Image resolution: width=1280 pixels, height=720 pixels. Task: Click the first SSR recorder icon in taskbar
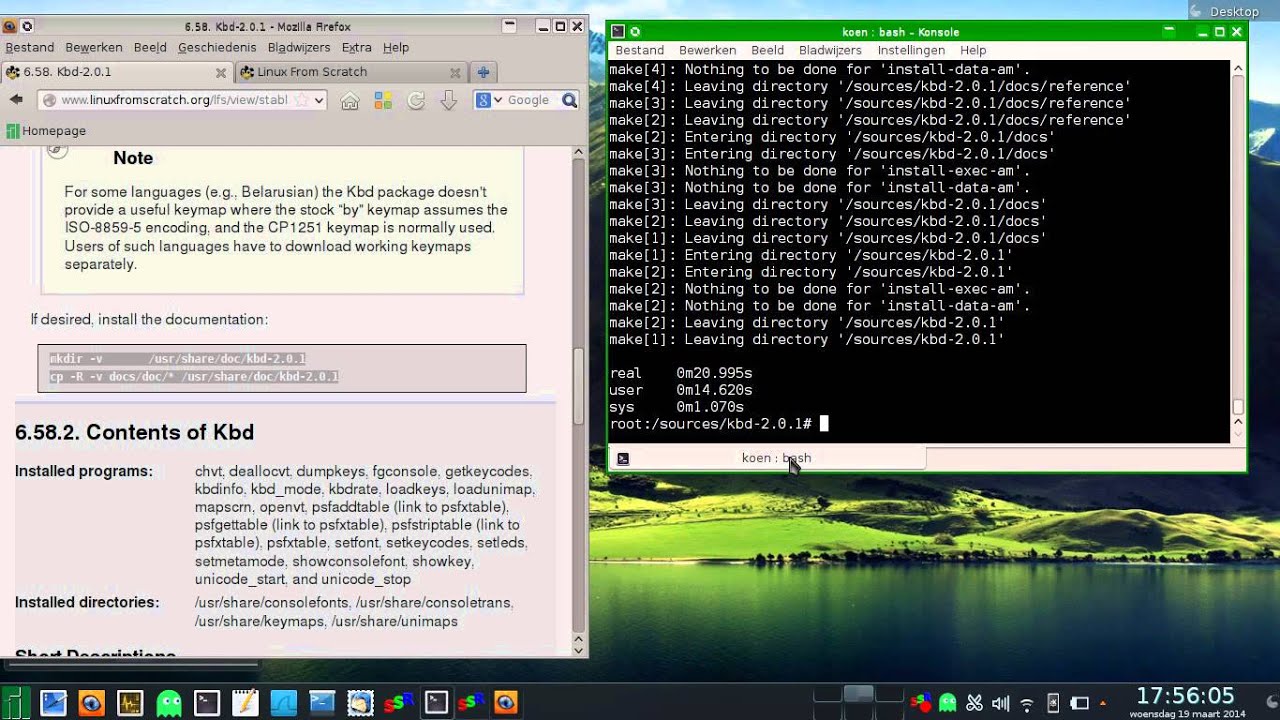tap(398, 703)
